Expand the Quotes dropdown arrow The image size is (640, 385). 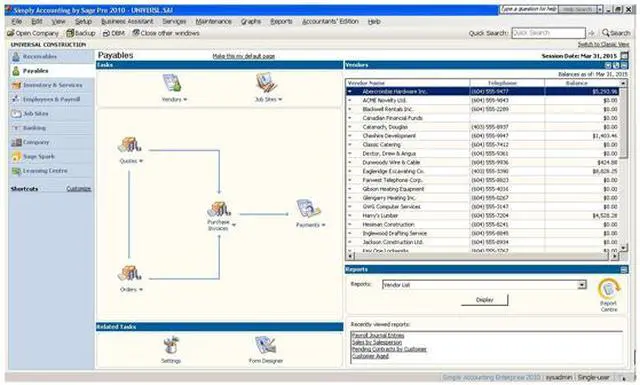point(141,161)
